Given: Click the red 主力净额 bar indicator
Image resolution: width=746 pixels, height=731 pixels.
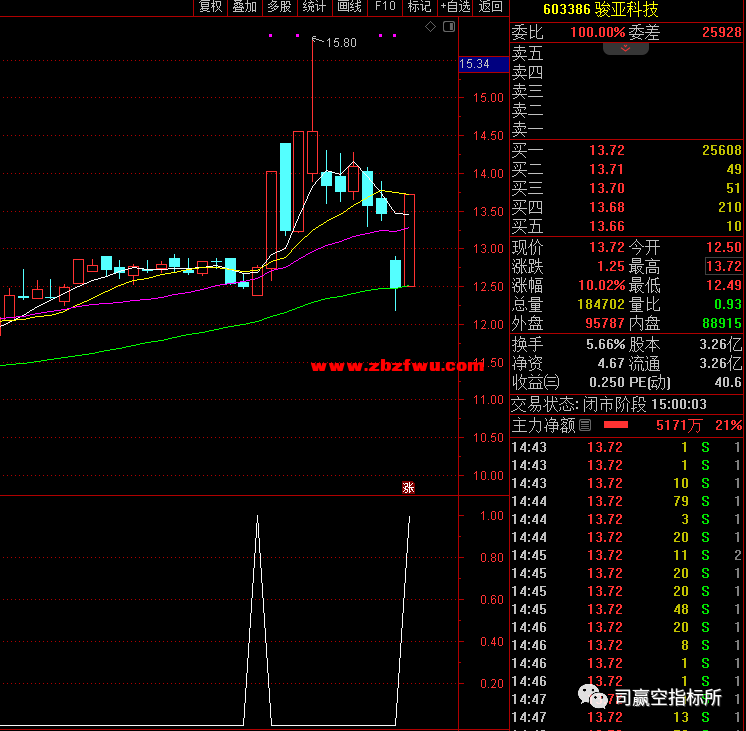Looking at the screenshot, I should [616, 425].
